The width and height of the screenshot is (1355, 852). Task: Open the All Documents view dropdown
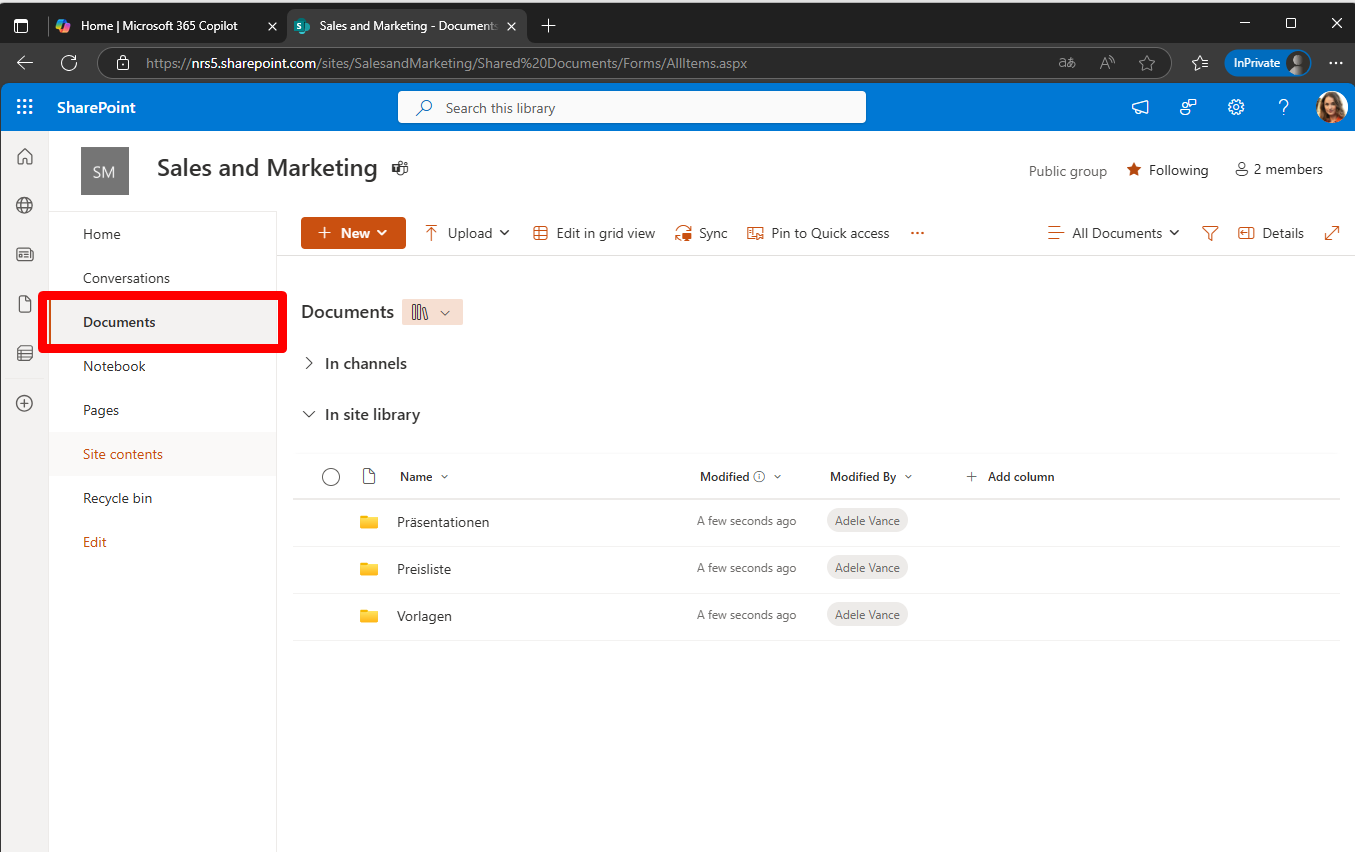1114,233
